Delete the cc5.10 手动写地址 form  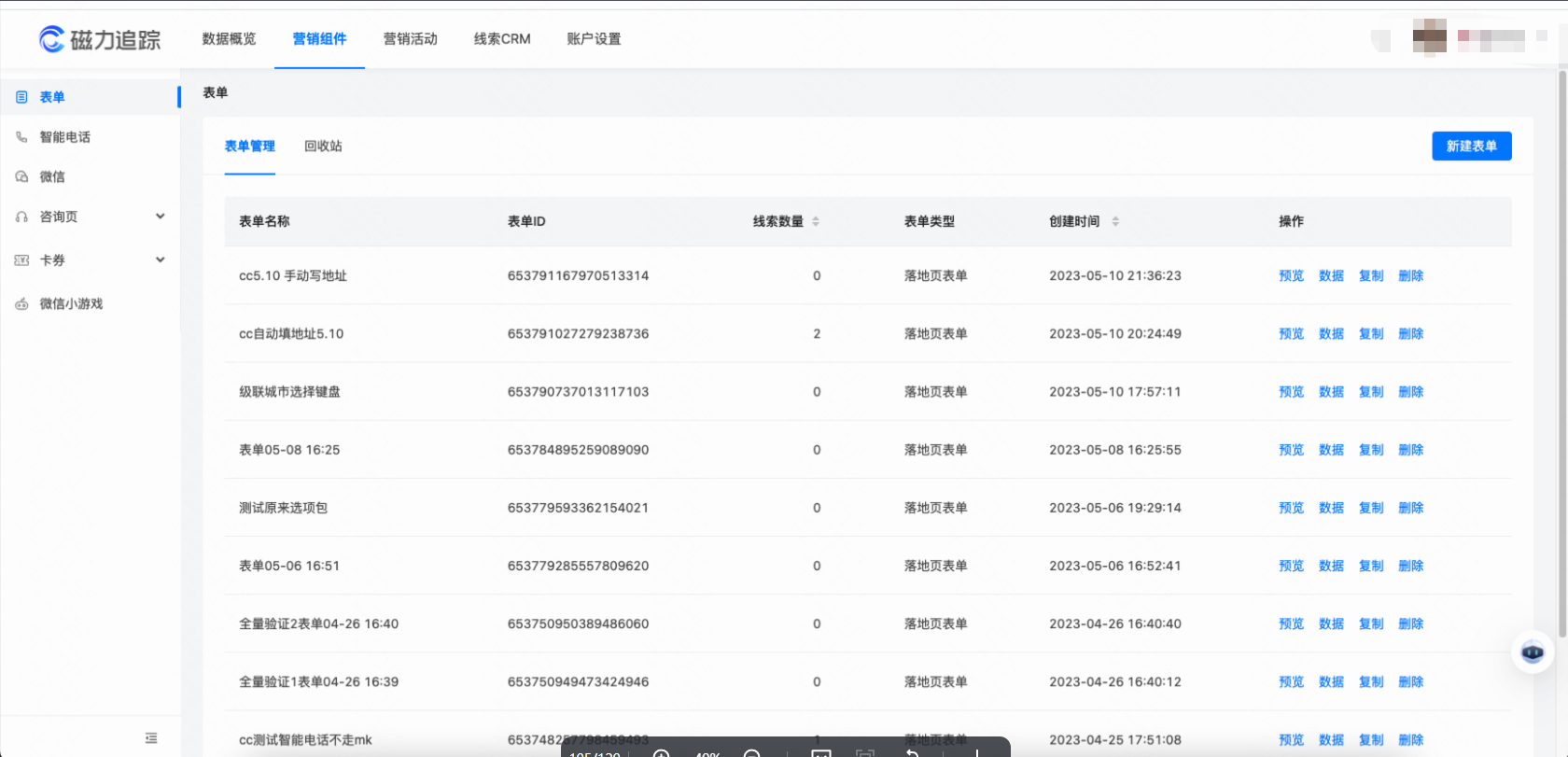coord(1411,276)
